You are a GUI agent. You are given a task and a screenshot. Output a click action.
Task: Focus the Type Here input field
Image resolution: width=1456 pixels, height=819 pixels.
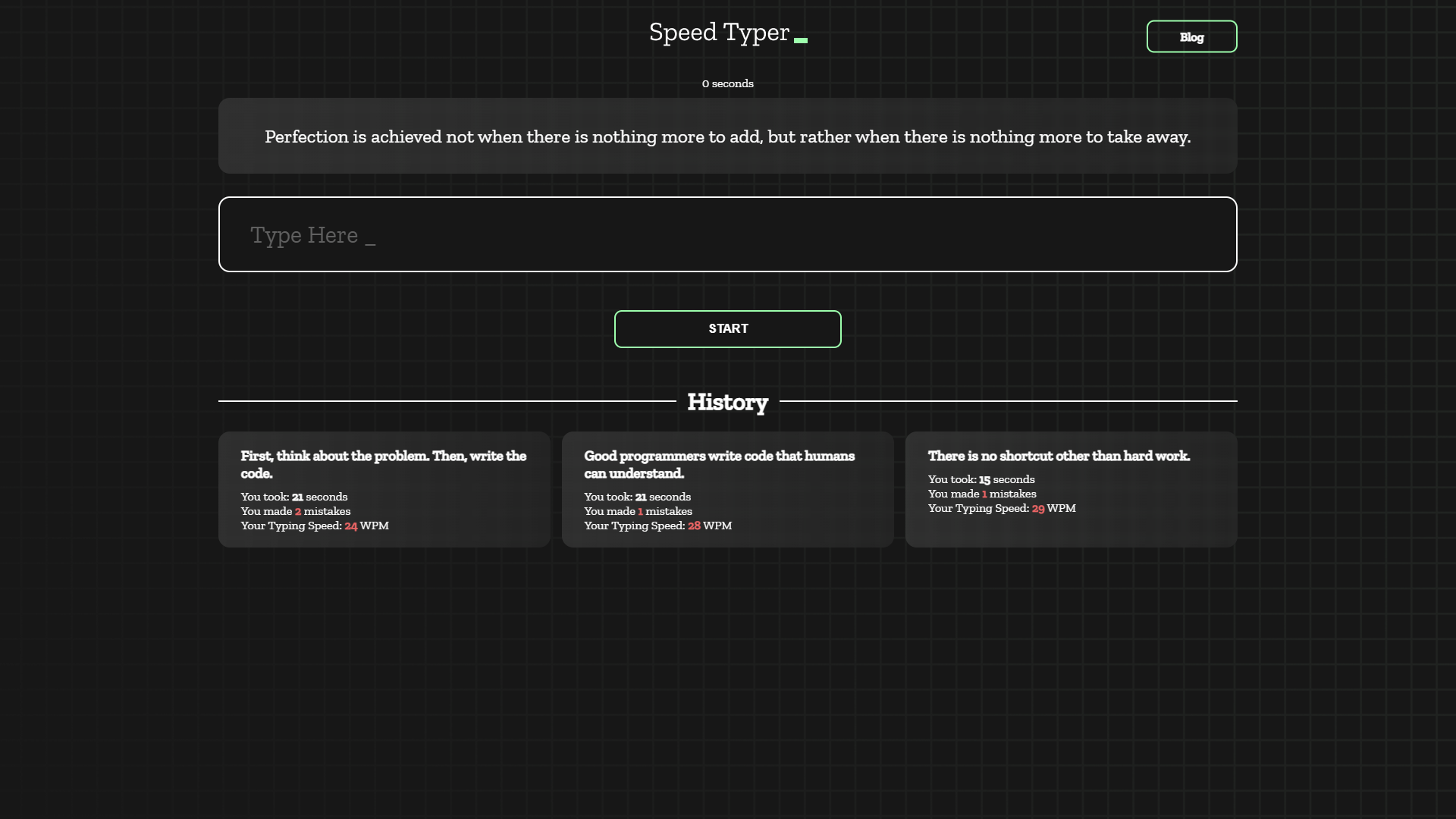[727, 234]
